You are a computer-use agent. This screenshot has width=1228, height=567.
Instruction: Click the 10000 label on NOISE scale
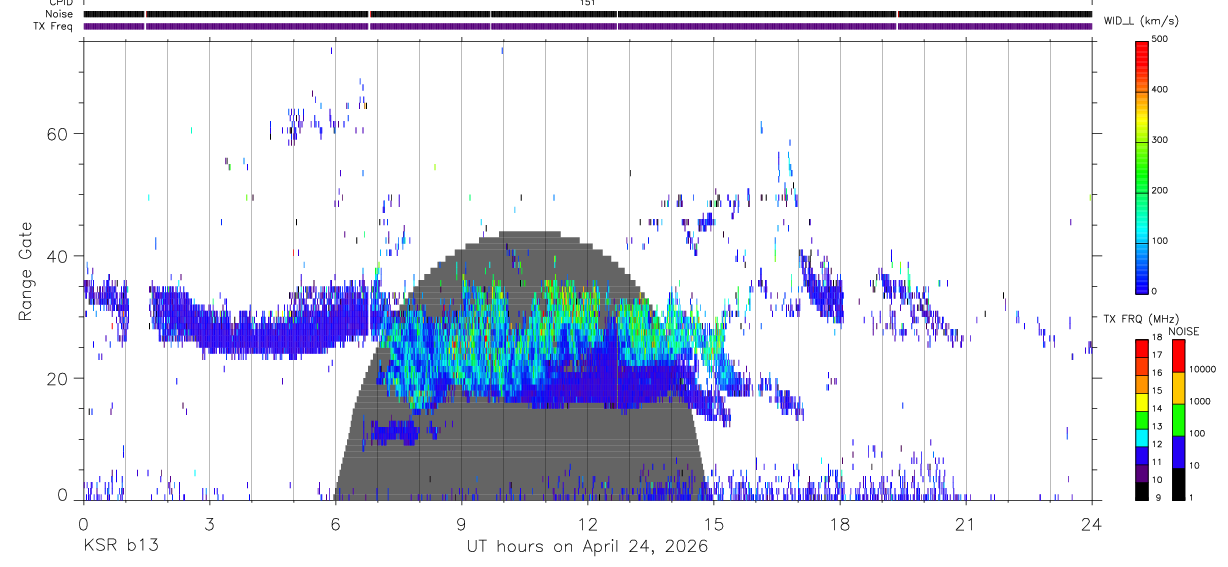click(x=1202, y=370)
